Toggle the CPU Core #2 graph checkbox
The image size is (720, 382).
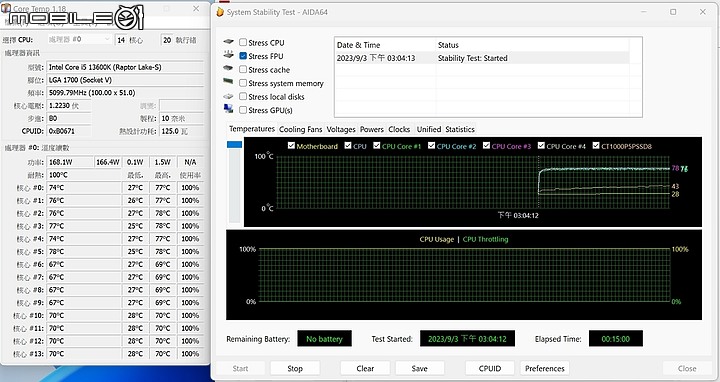[x=431, y=146]
